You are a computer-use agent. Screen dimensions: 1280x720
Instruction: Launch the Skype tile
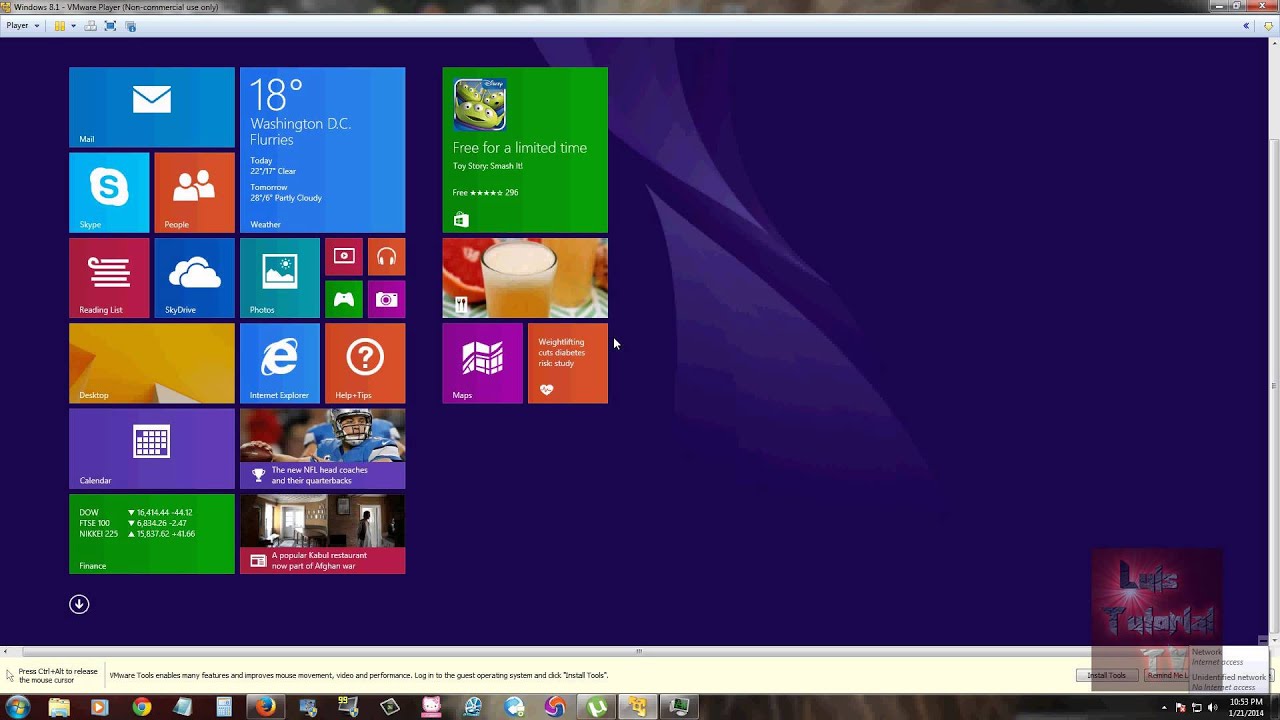pyautogui.click(x=109, y=193)
